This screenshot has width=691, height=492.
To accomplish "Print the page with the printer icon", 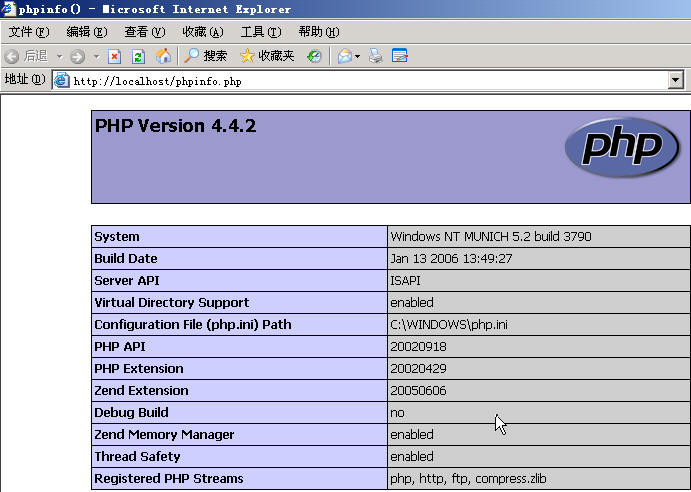I will pos(376,56).
